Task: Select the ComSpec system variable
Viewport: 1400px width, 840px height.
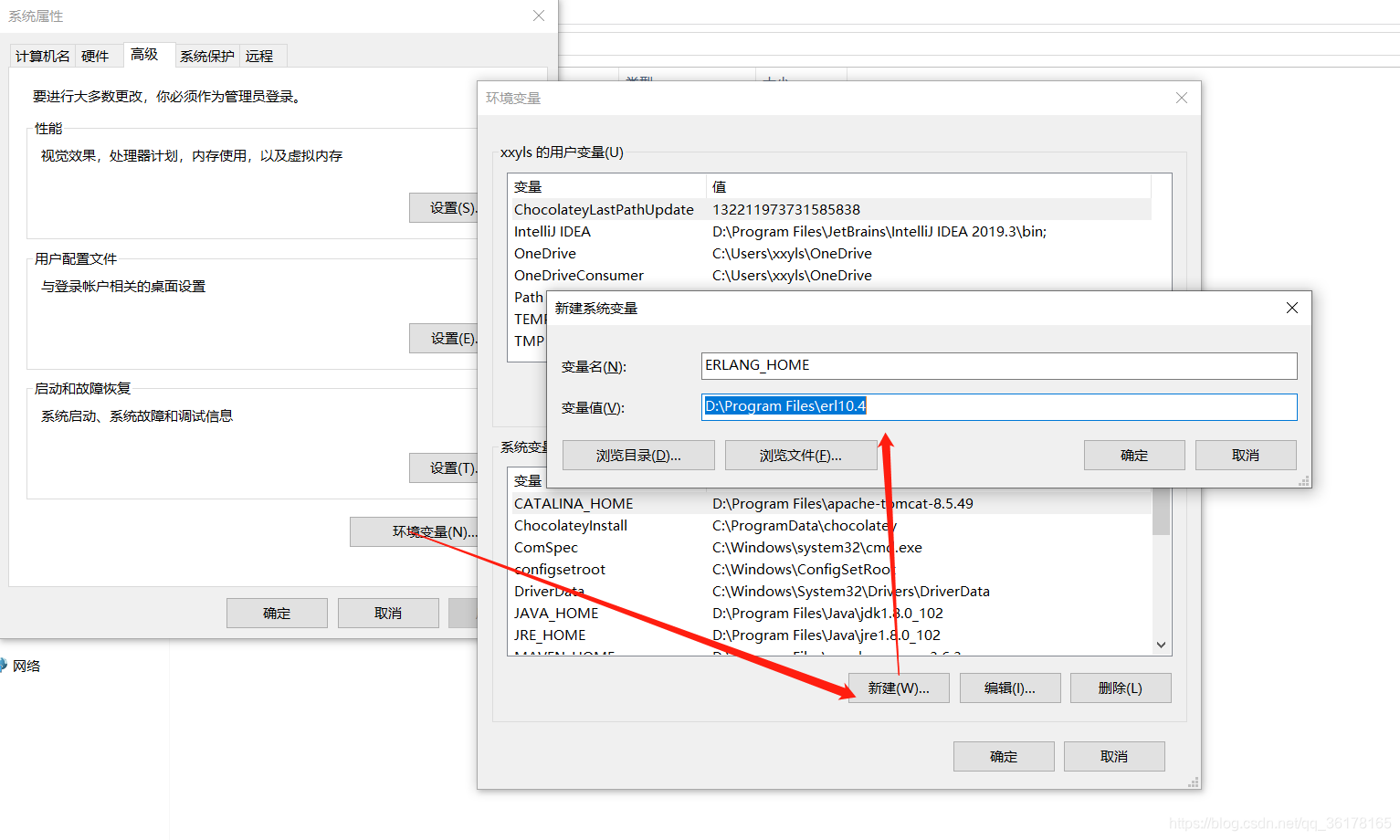Action: [x=829, y=547]
